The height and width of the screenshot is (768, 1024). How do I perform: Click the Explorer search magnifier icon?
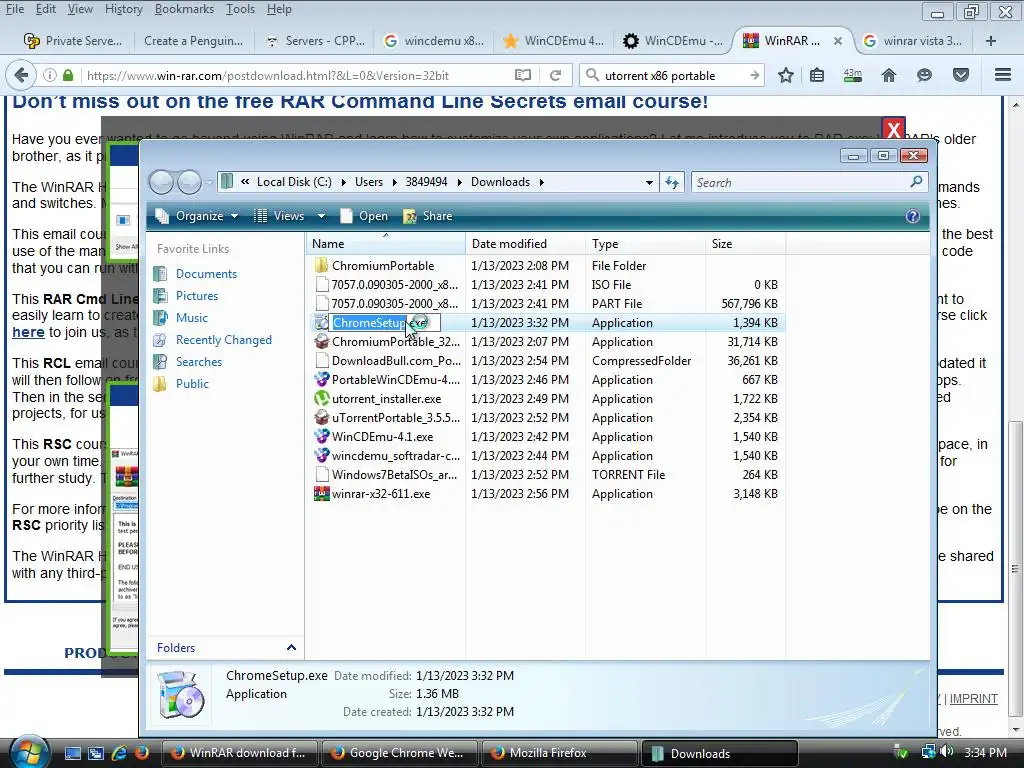[x=916, y=182]
